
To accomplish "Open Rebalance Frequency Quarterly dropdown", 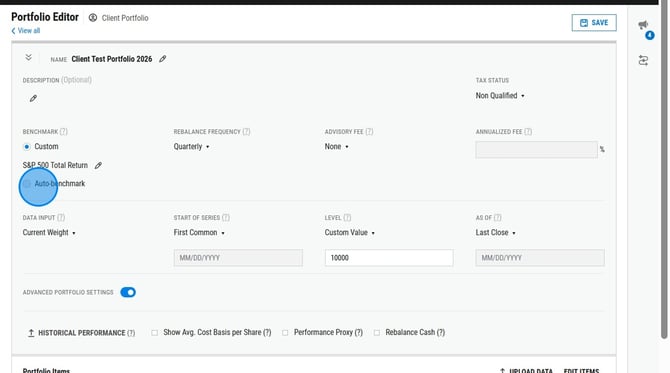I will pos(191,147).
